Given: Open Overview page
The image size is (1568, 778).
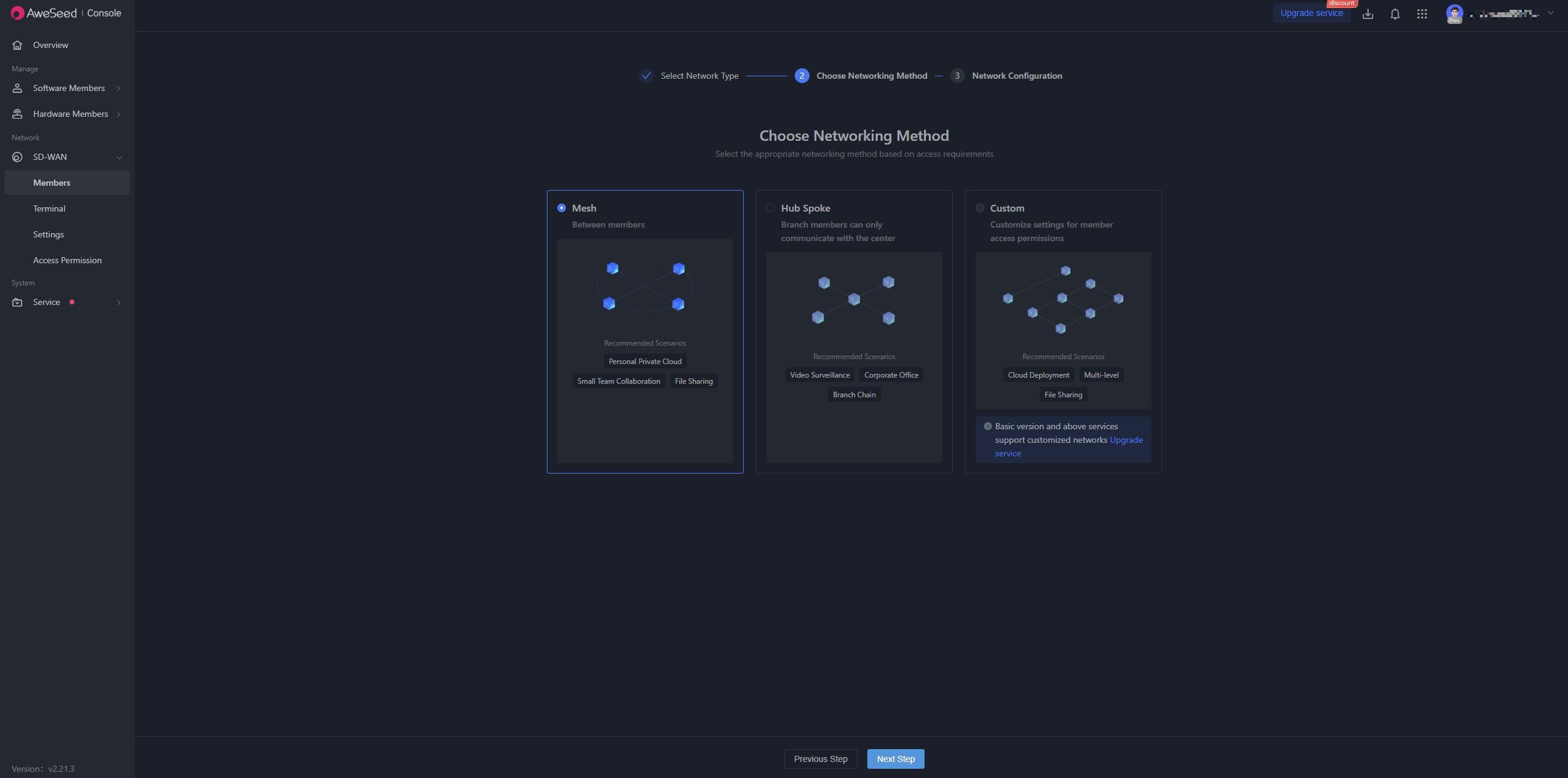Looking at the screenshot, I should pos(67,45).
